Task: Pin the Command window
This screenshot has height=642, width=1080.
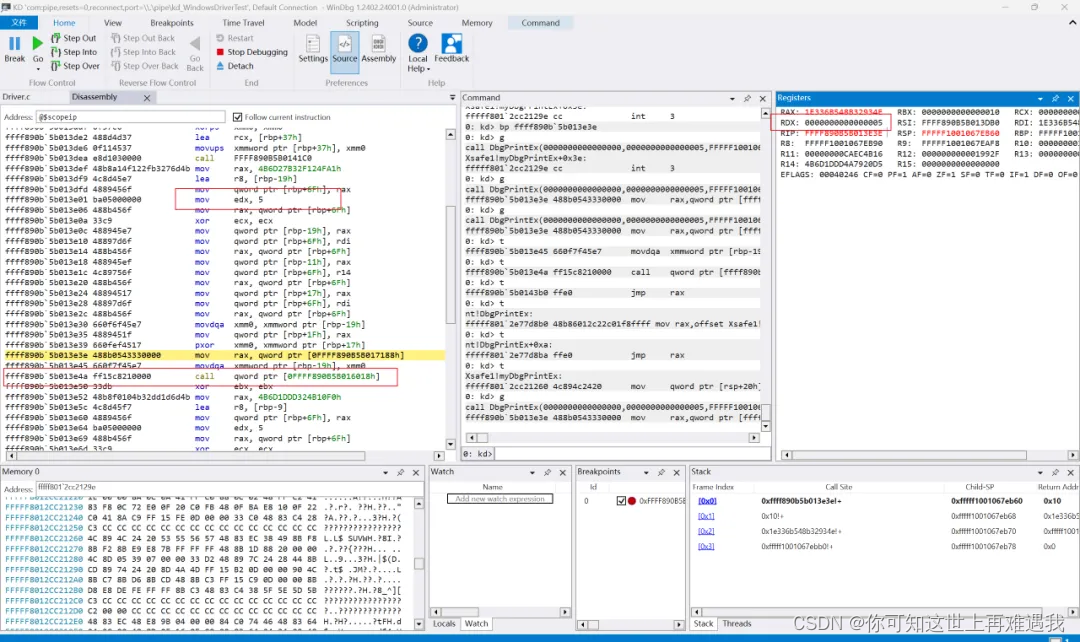Action: 747,99
